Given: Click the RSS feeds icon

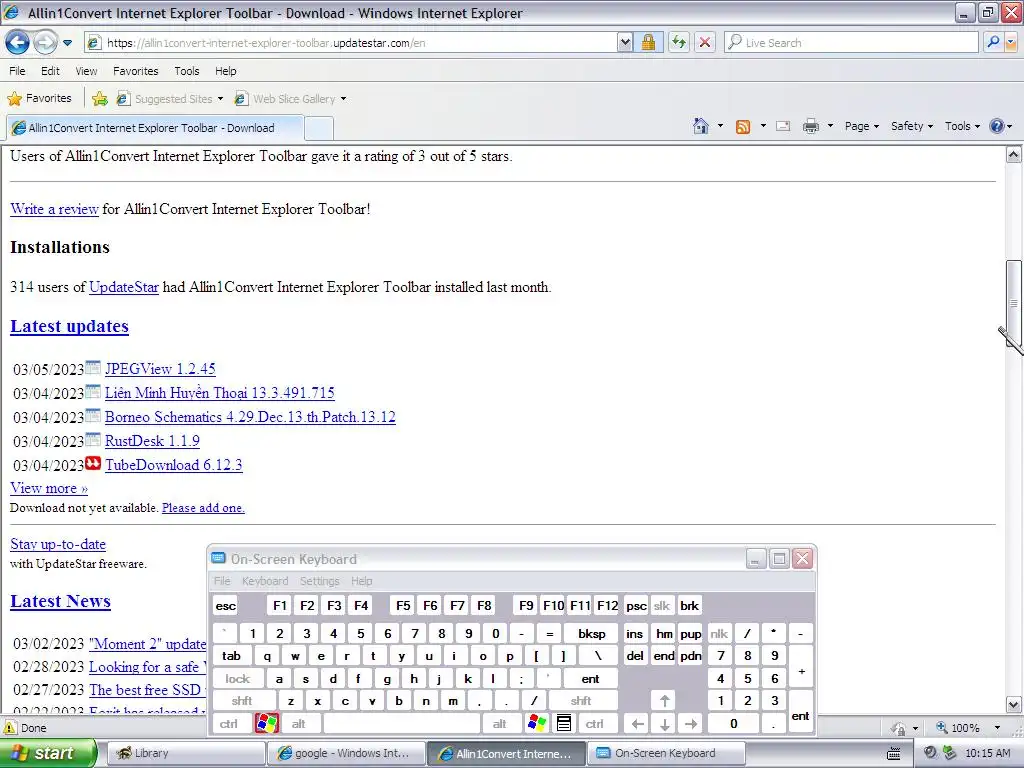Looking at the screenshot, I should [x=743, y=126].
